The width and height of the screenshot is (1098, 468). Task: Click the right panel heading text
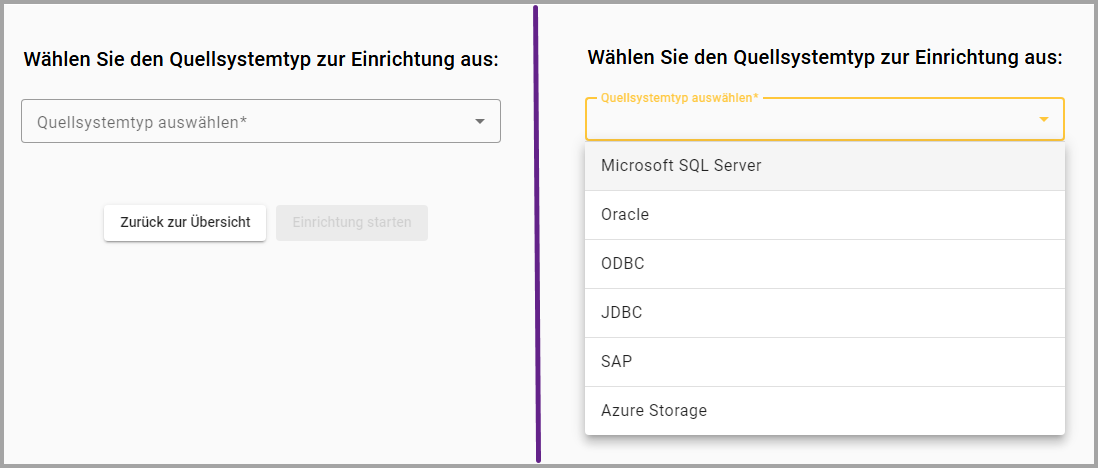[824, 57]
